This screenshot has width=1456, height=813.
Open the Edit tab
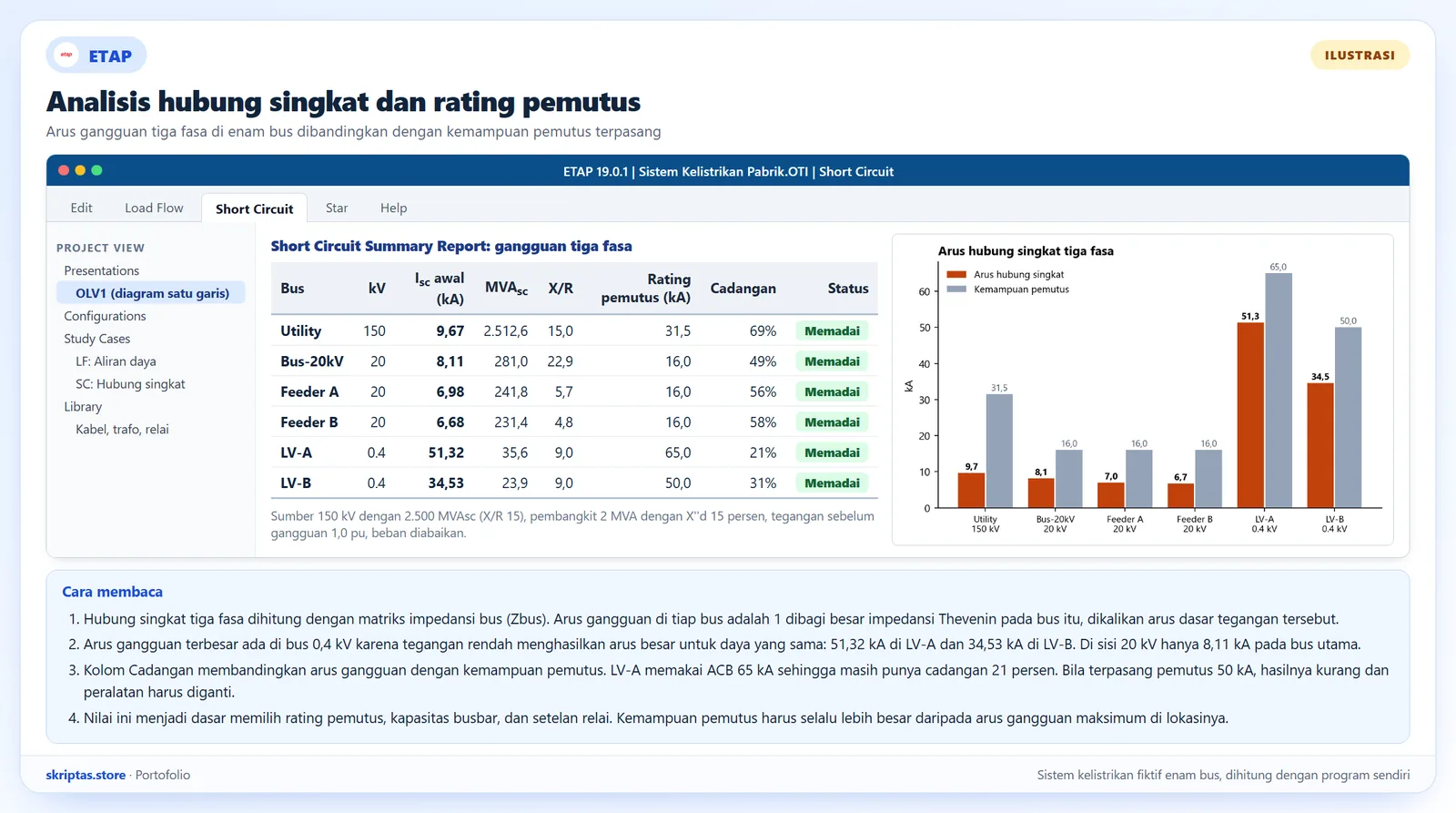81,208
